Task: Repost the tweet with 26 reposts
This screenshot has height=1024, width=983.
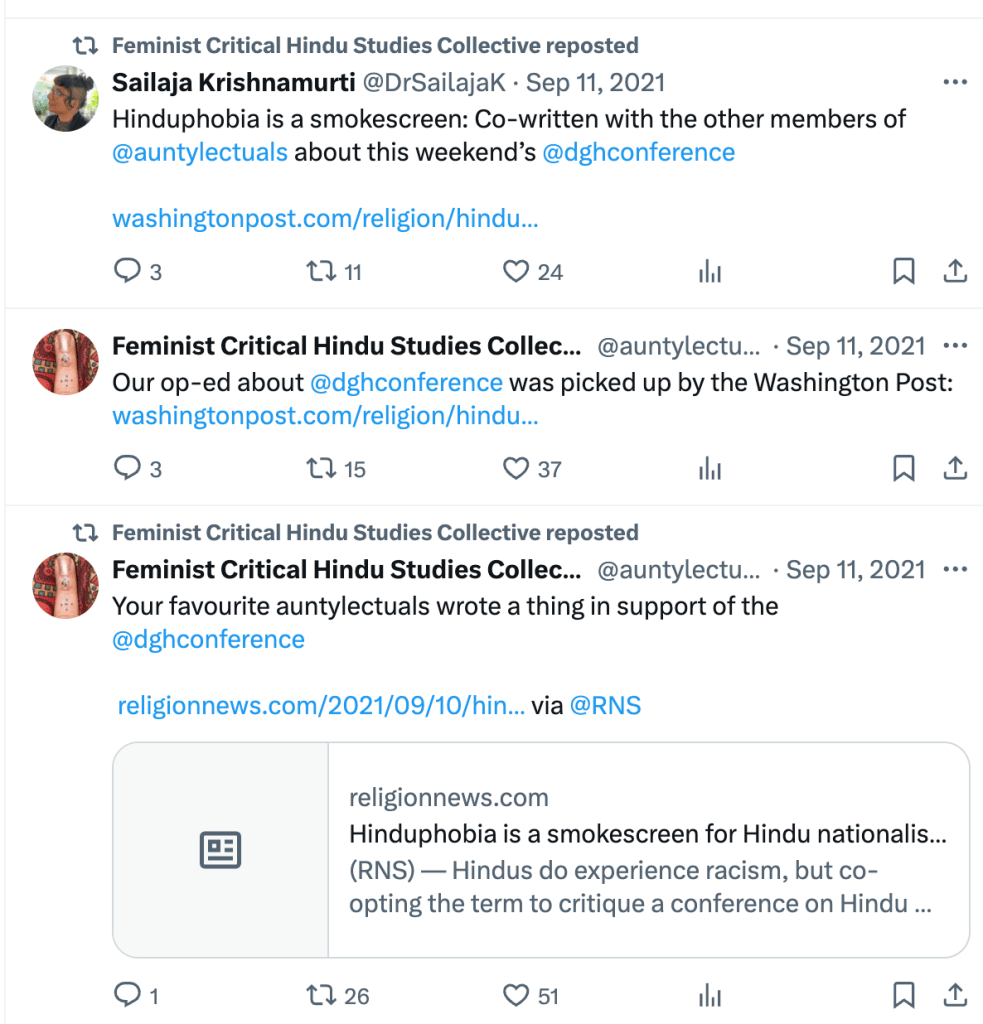Action: click(x=321, y=995)
